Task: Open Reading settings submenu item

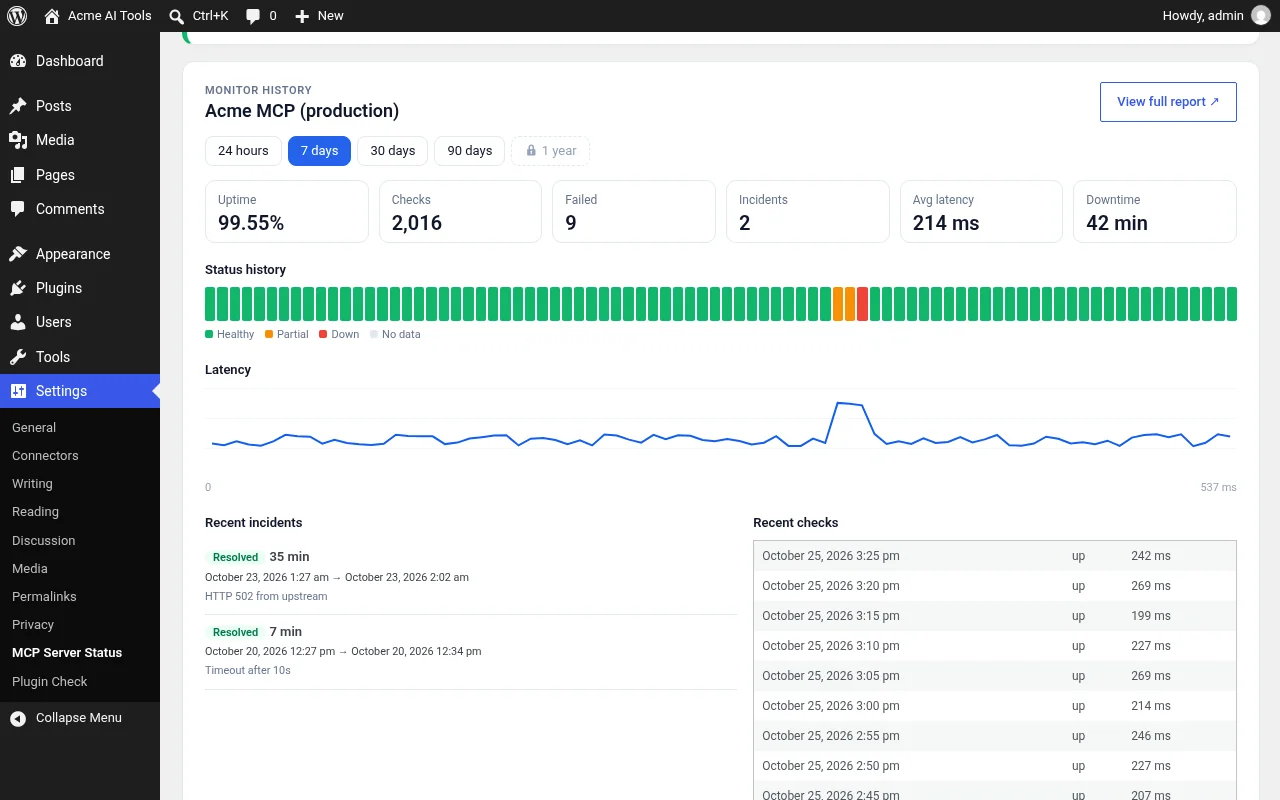Action: click(80, 511)
